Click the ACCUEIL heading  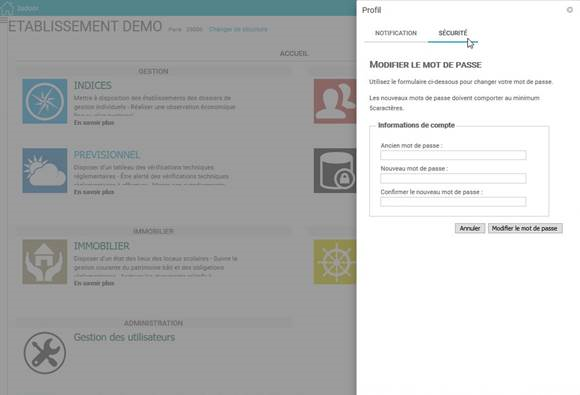coord(294,54)
